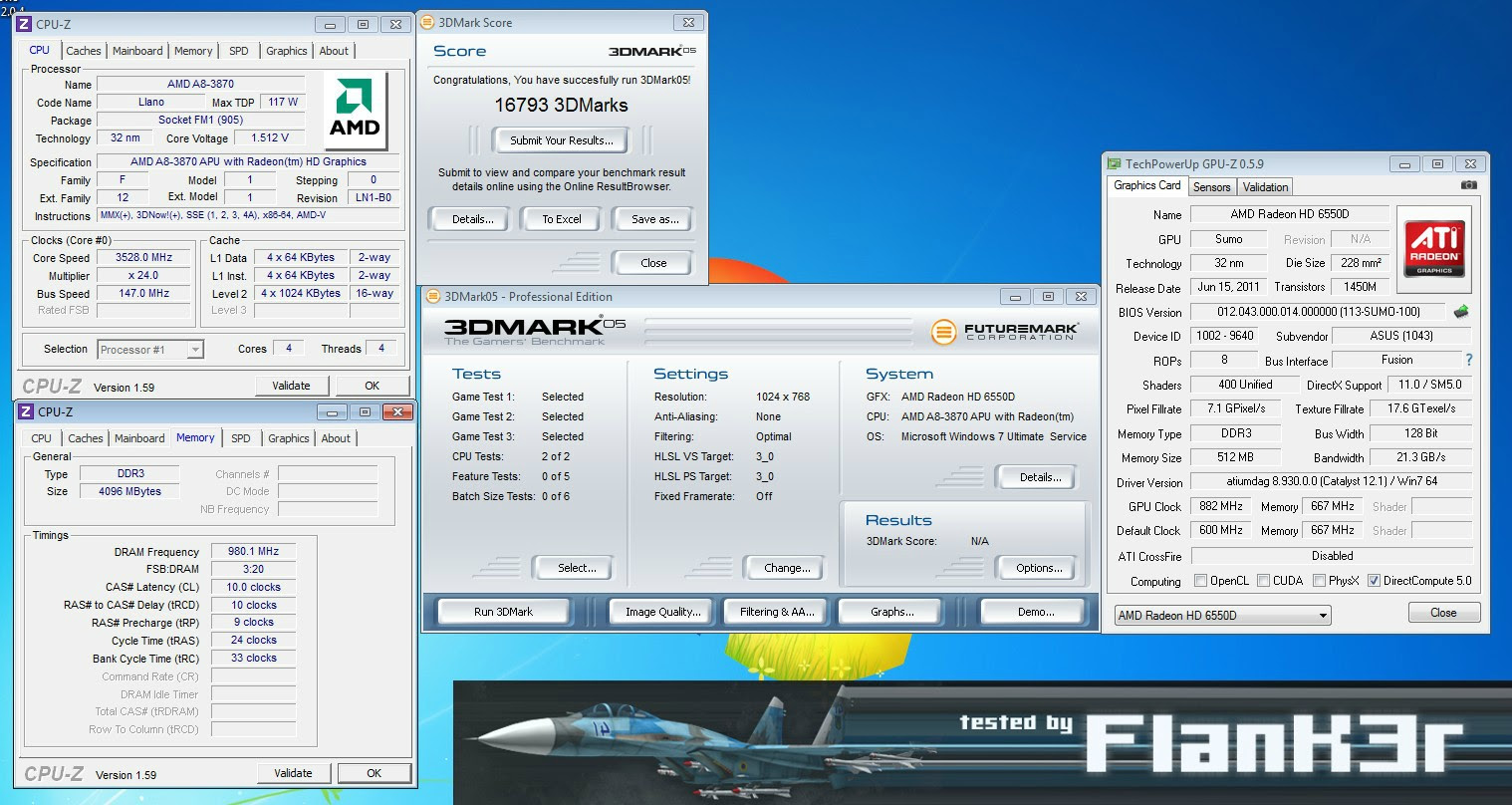This screenshot has height=805, width=1512.
Task: Click CAS# Latency 10.0 clocks value
Action: point(253,587)
